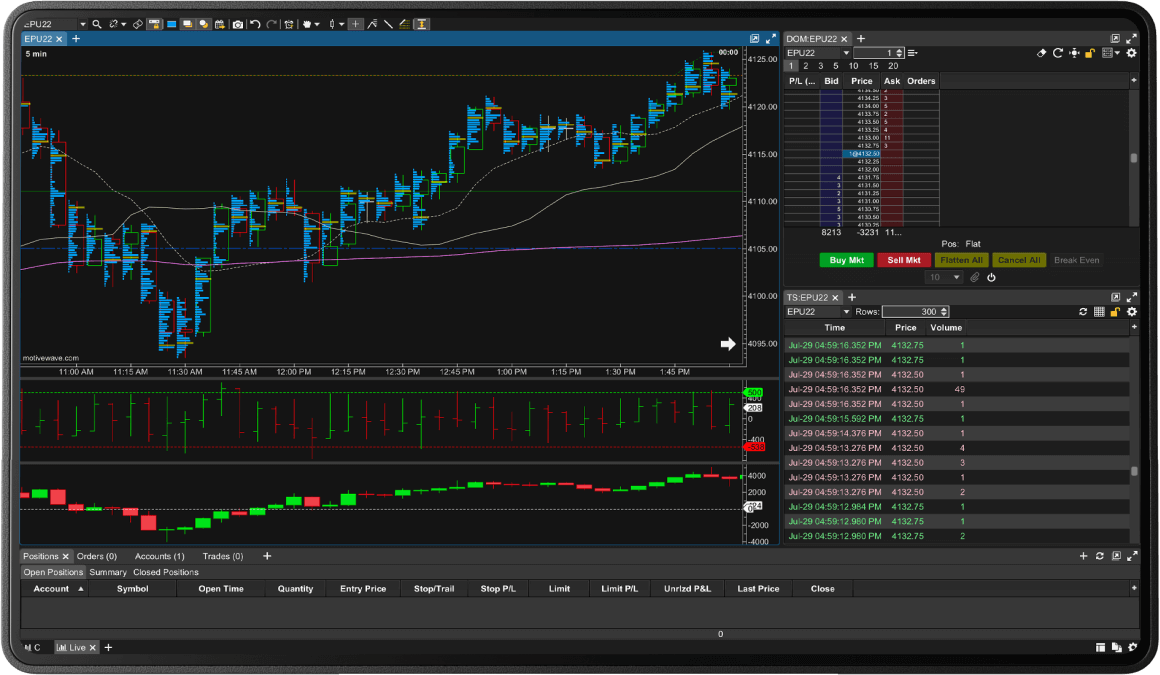Expand the link options dropdown arrow
1160x675 pixels.
coord(124,24)
